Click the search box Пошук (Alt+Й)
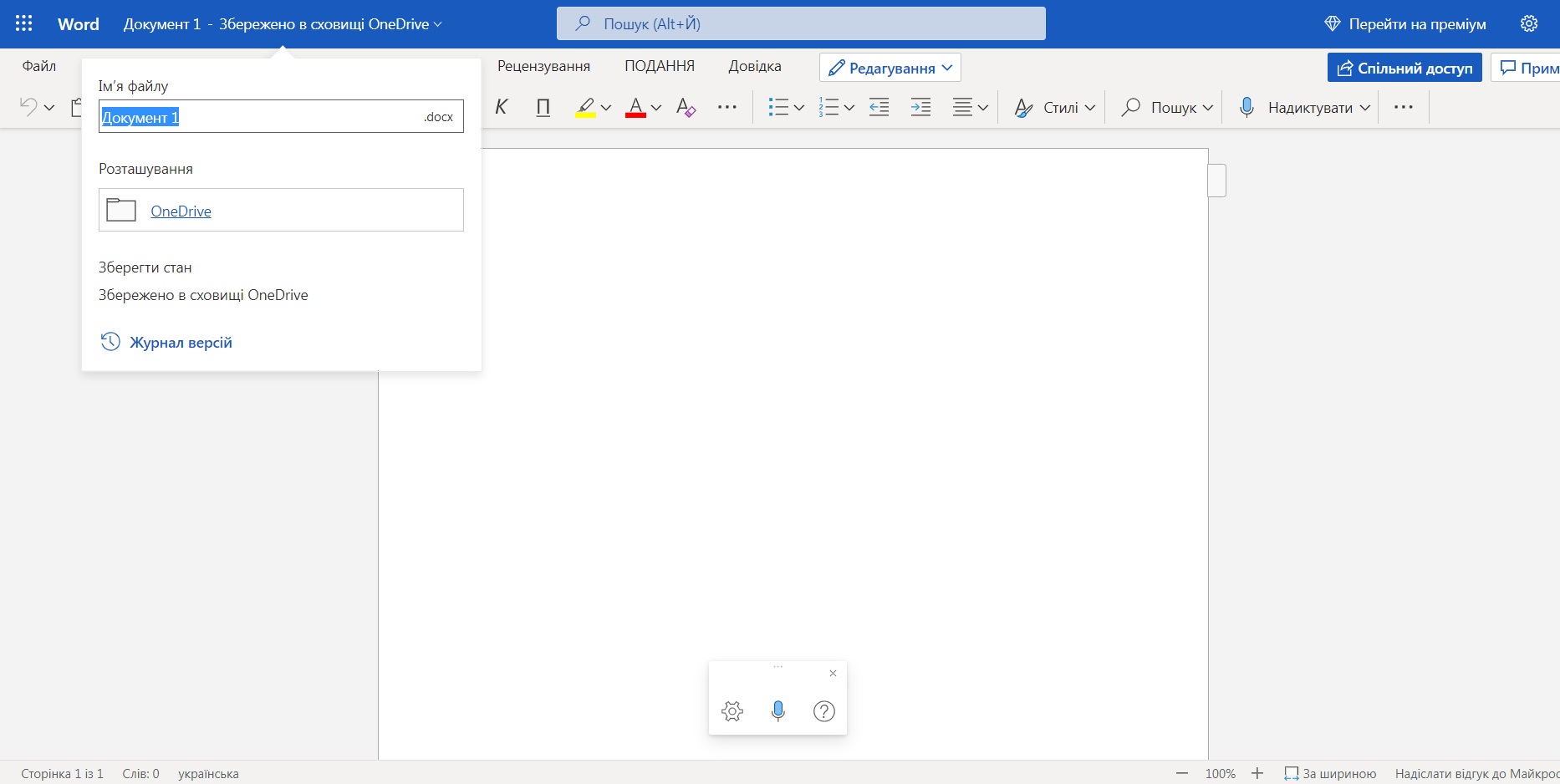Screen dimensions: 1560x784 (801, 23)
